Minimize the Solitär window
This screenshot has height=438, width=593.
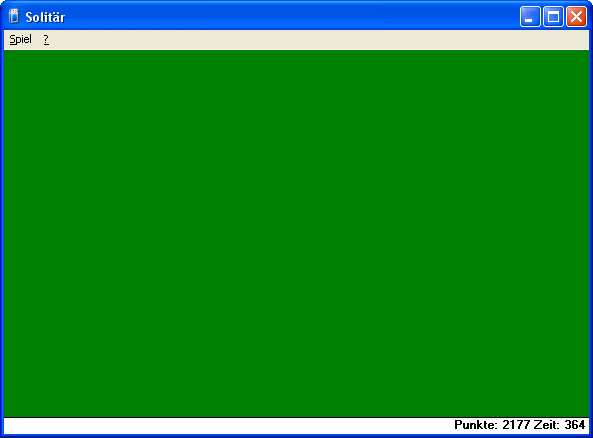pos(530,17)
